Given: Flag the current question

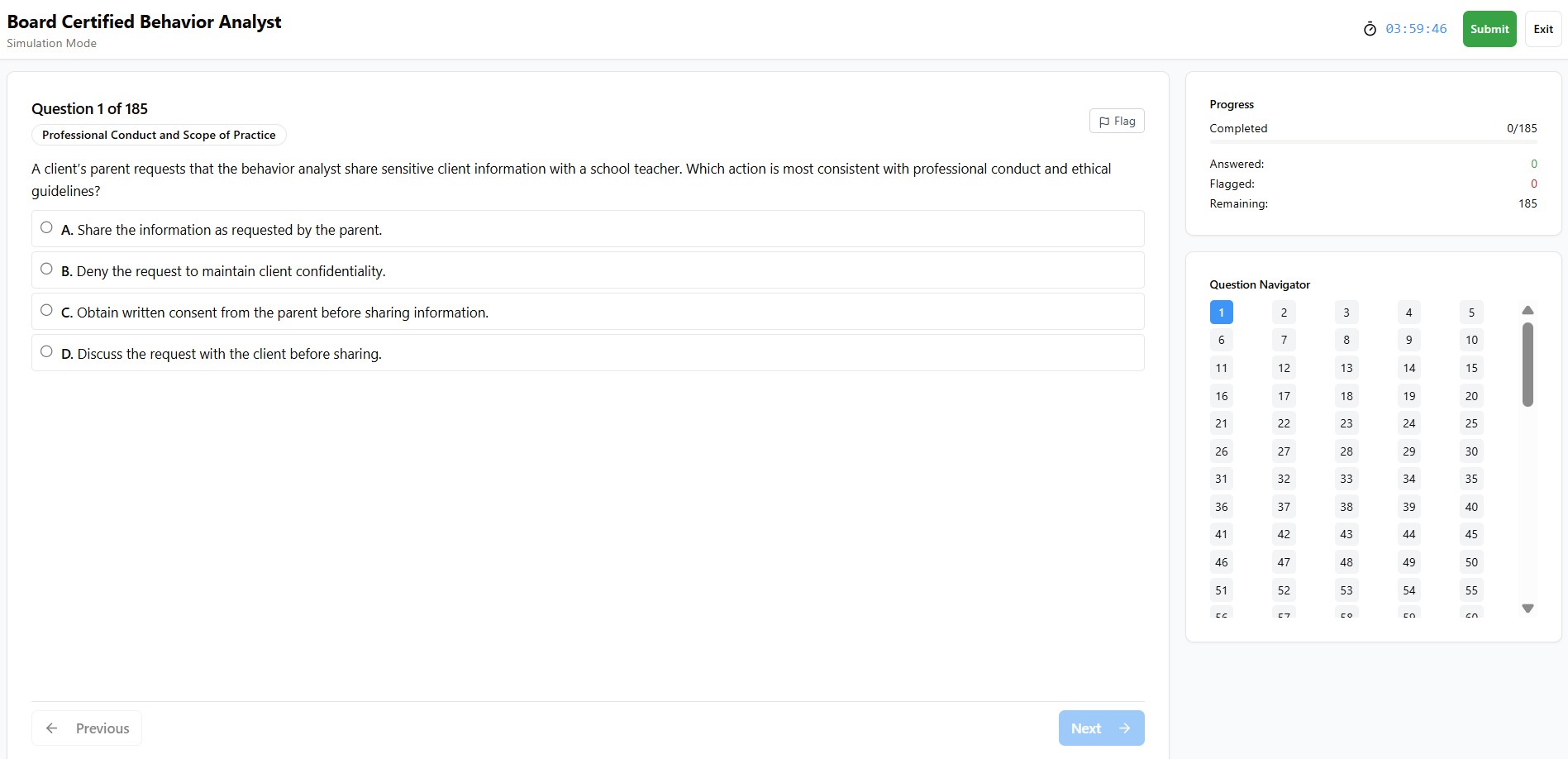Looking at the screenshot, I should (x=1116, y=120).
